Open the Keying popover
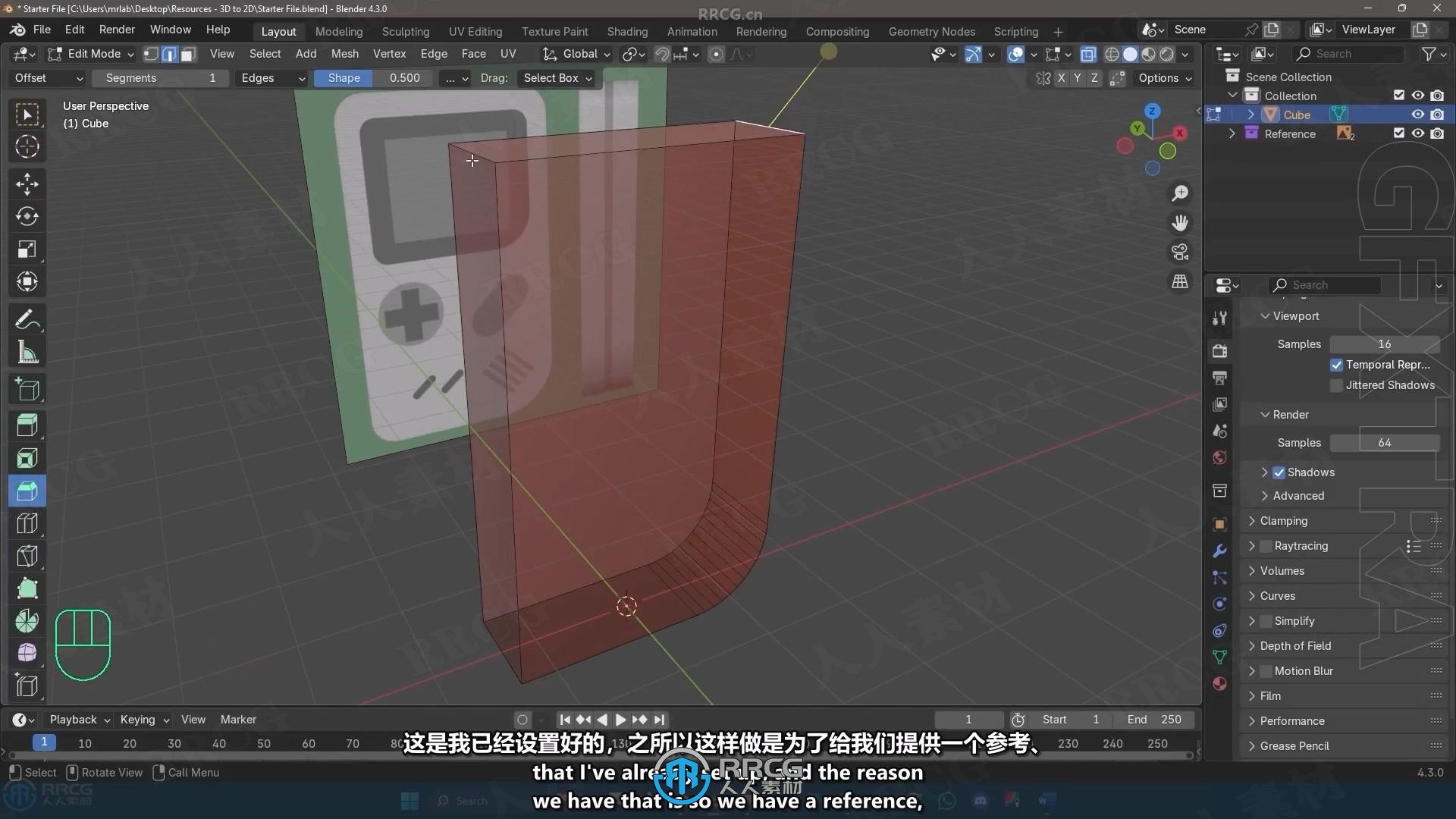The height and width of the screenshot is (819, 1456). tap(144, 720)
